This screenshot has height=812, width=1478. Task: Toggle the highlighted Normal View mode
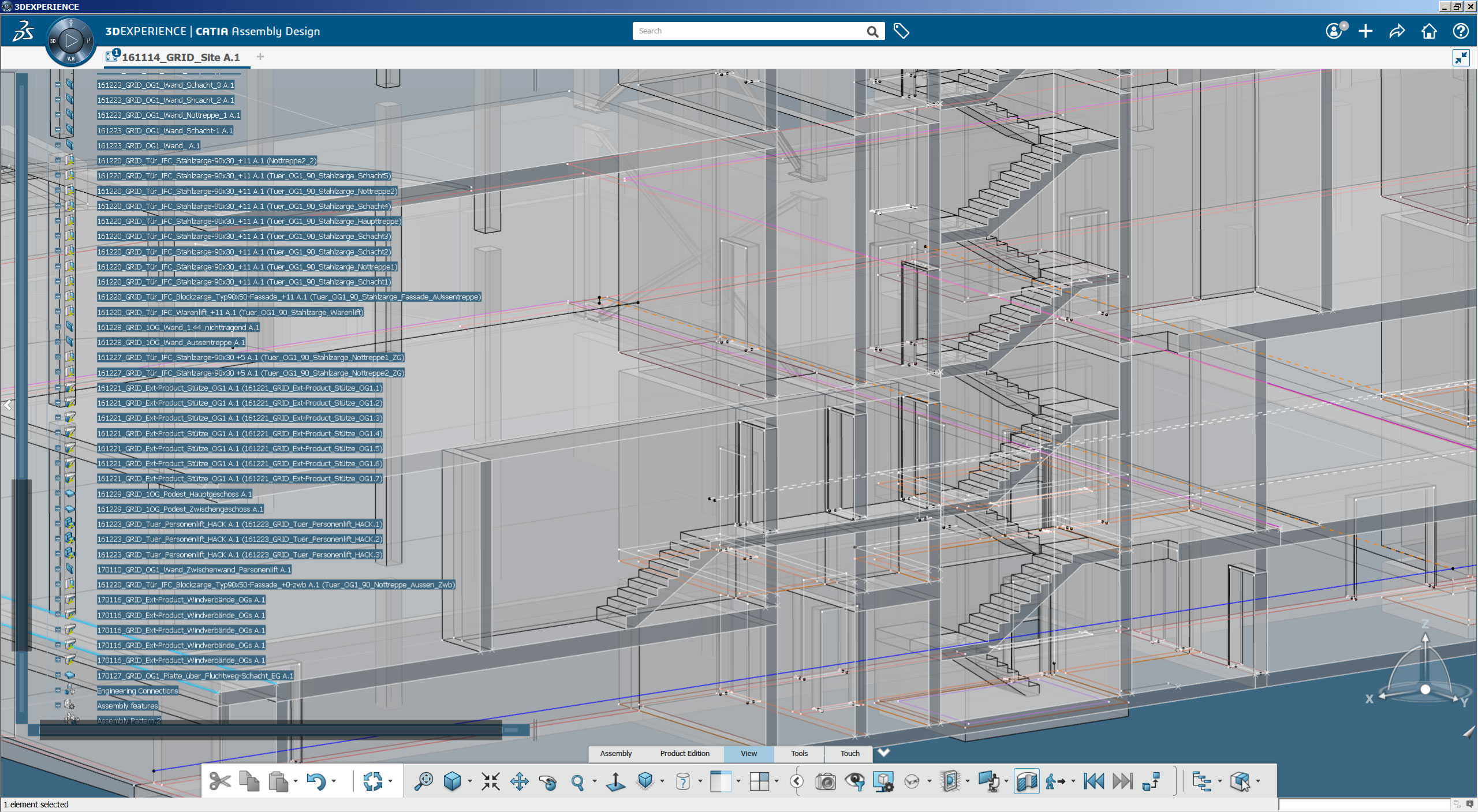[x=617, y=781]
